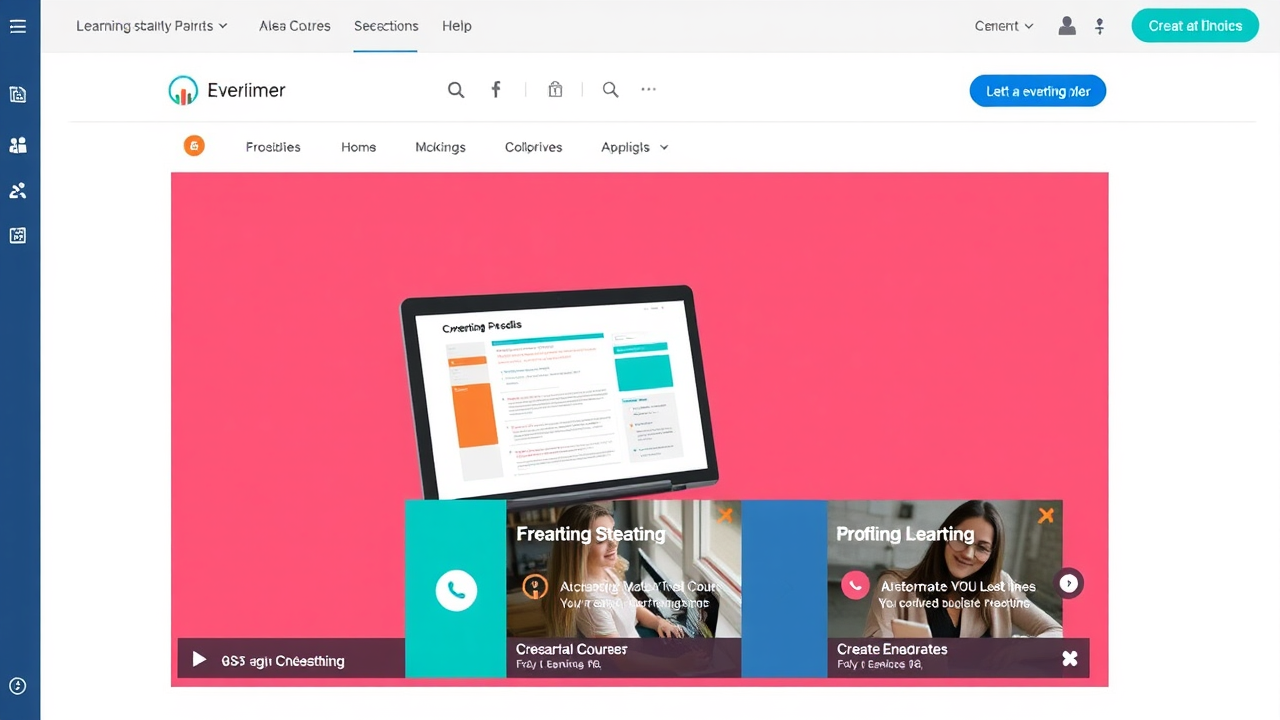The width and height of the screenshot is (1280, 720).
Task: Open the people group icon in sidebar
Action: tap(18, 145)
